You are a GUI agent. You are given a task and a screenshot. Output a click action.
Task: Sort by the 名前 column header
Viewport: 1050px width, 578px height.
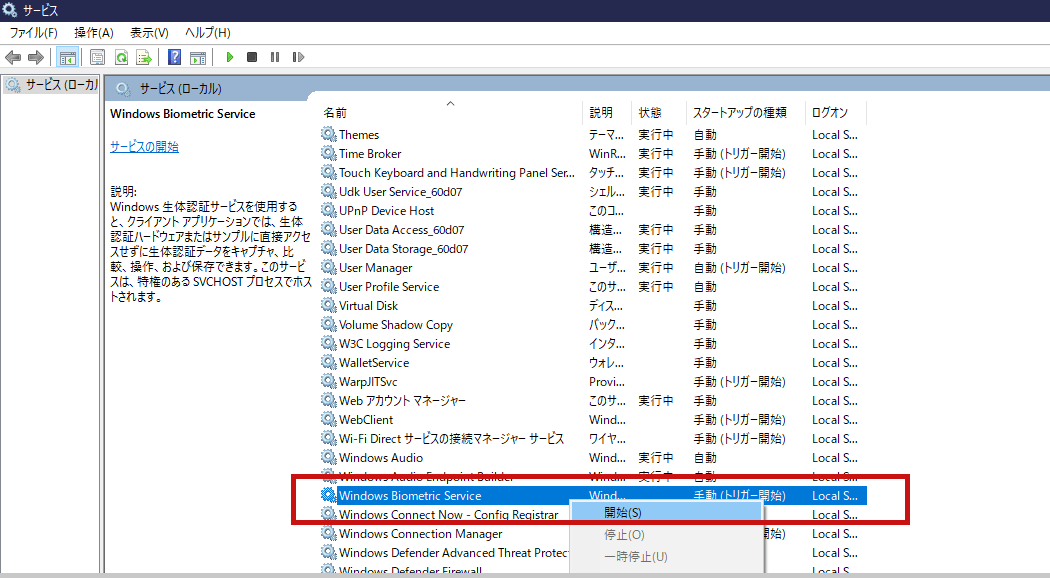(x=450, y=113)
